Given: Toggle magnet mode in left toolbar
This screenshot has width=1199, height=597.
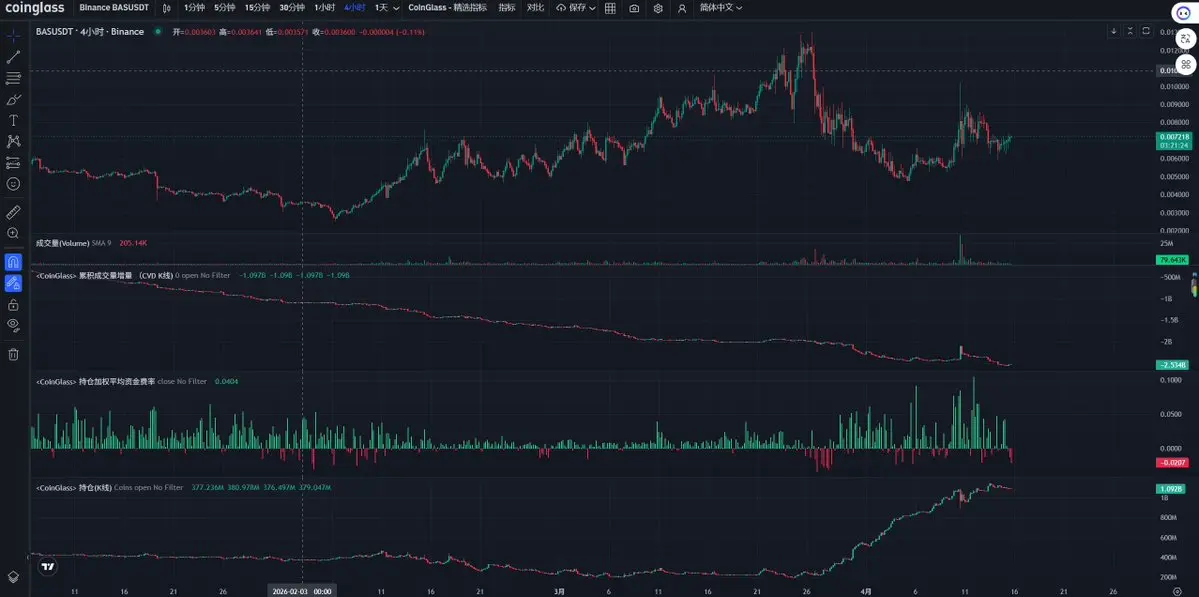Looking at the screenshot, I should [13, 262].
